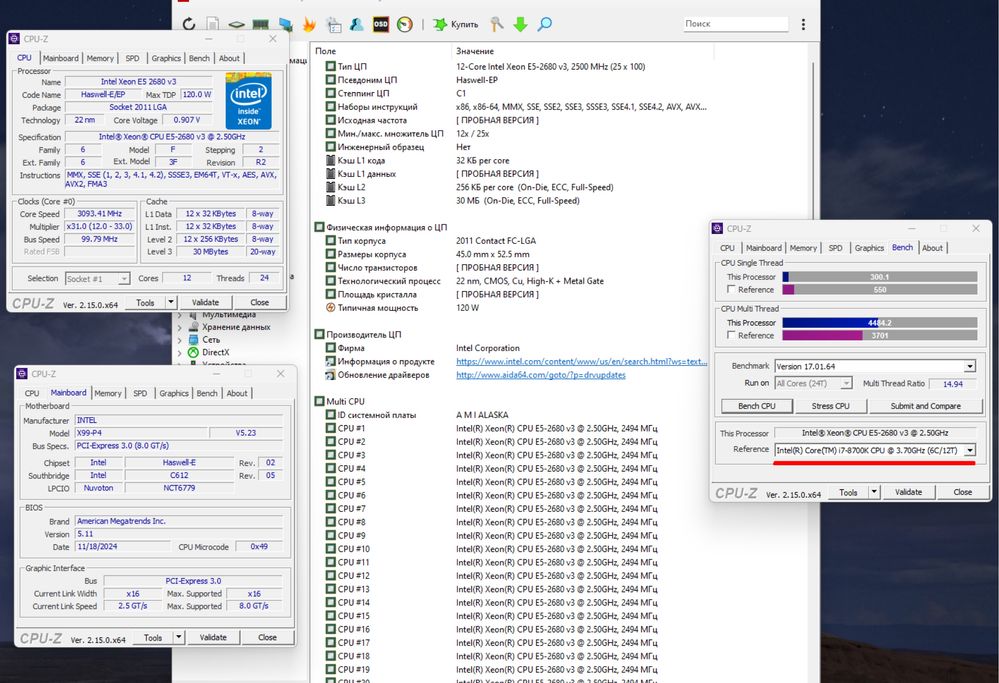Switch to Memory tab in the CPU-Z Processor window
999x683 pixels.
[100, 58]
